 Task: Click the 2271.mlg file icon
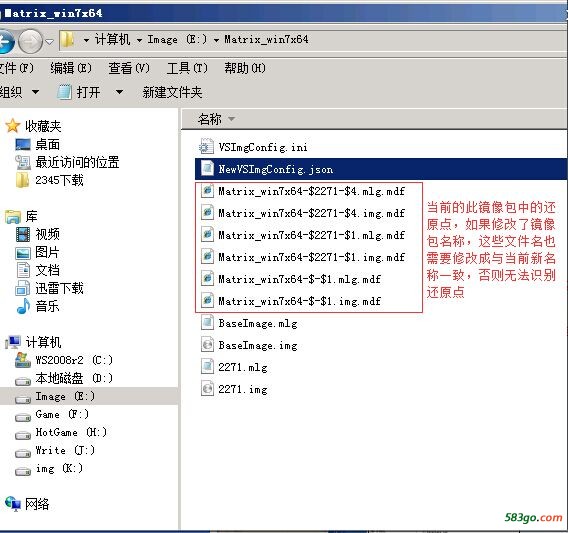[208, 367]
